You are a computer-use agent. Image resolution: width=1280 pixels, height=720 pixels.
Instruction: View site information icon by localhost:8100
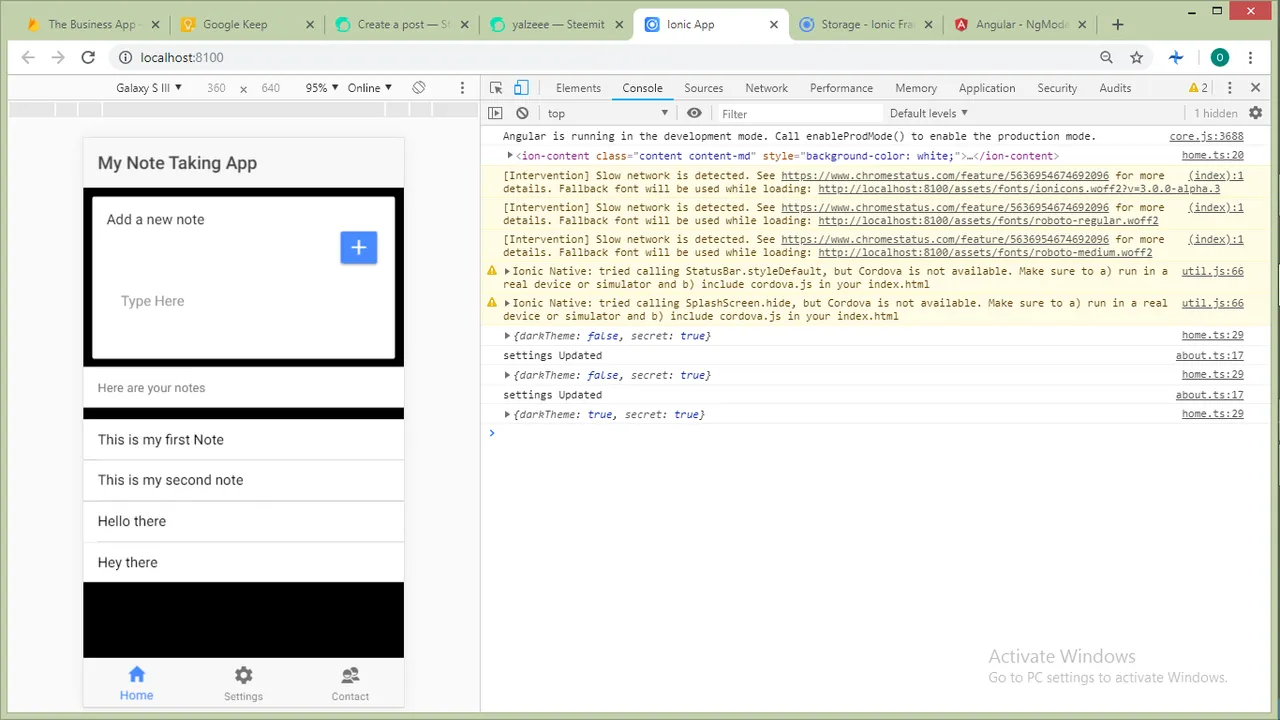124,57
